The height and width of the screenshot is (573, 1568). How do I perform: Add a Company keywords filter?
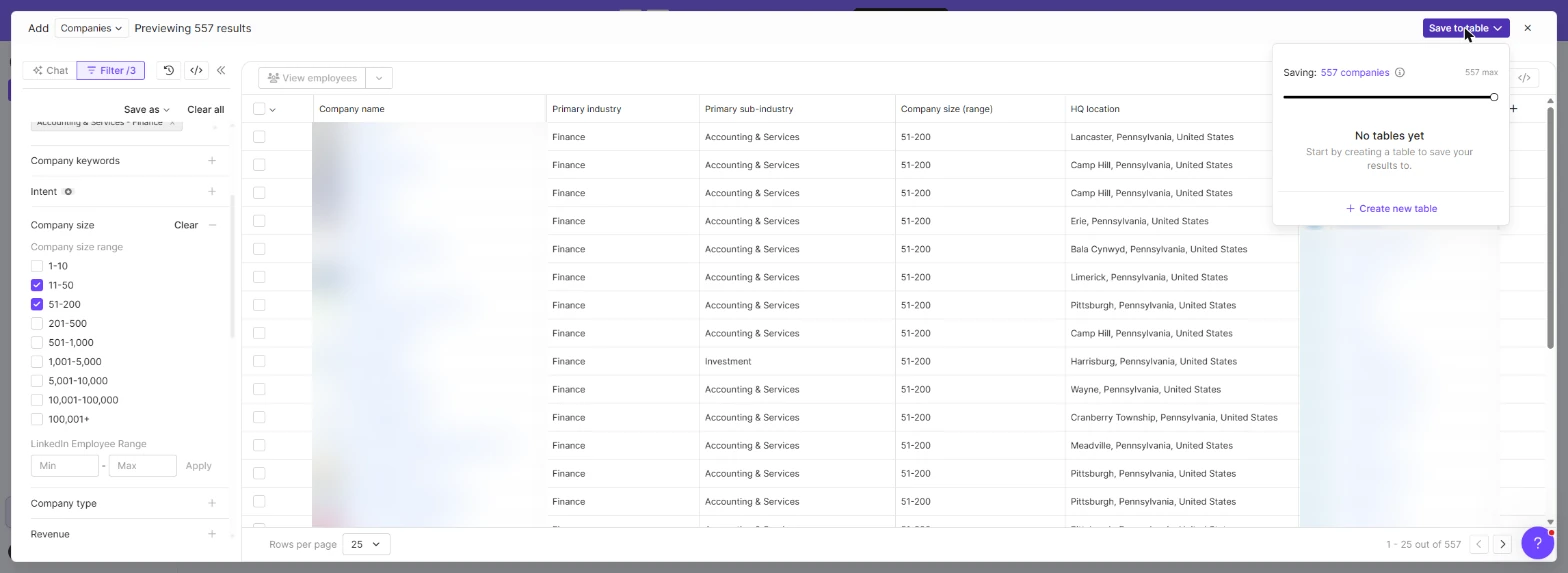[212, 160]
